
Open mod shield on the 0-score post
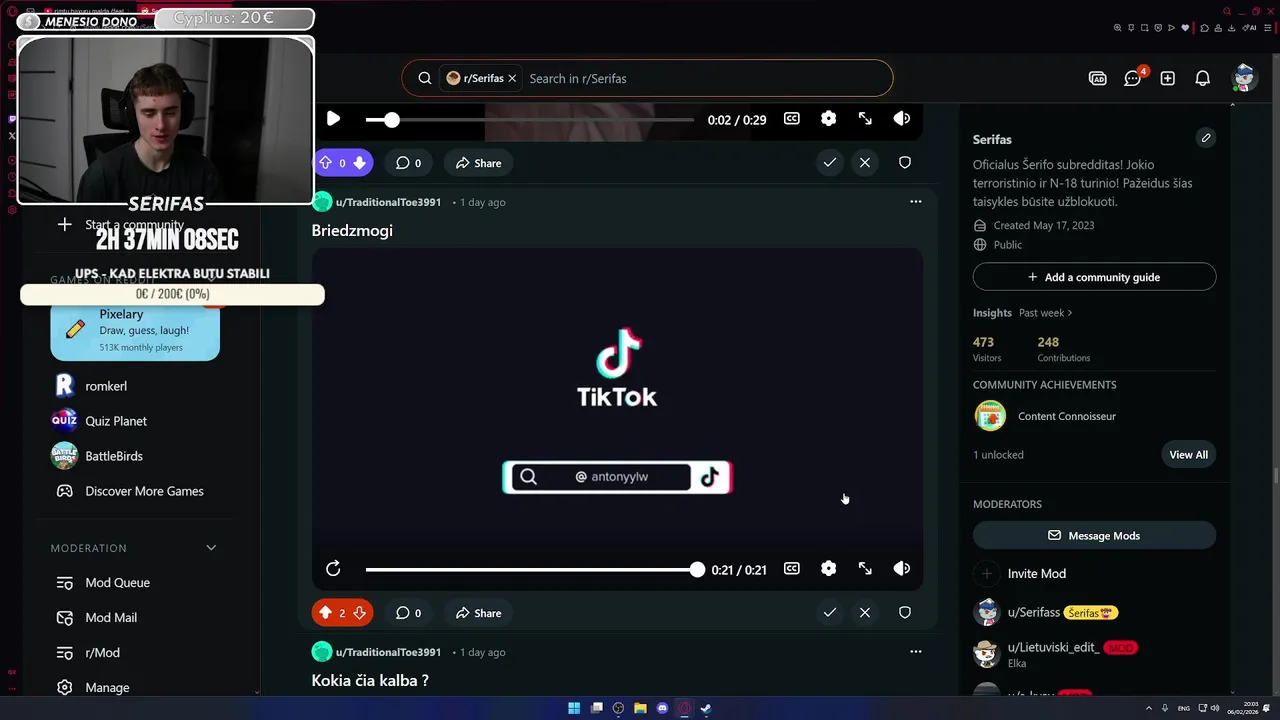(x=905, y=162)
